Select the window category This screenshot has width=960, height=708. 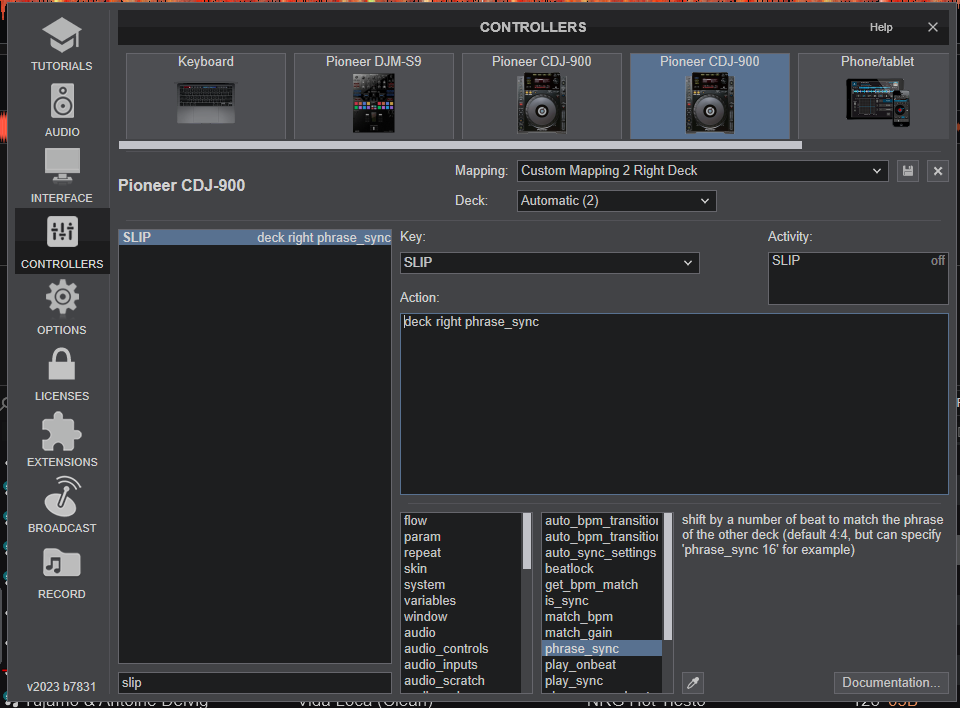coord(462,617)
